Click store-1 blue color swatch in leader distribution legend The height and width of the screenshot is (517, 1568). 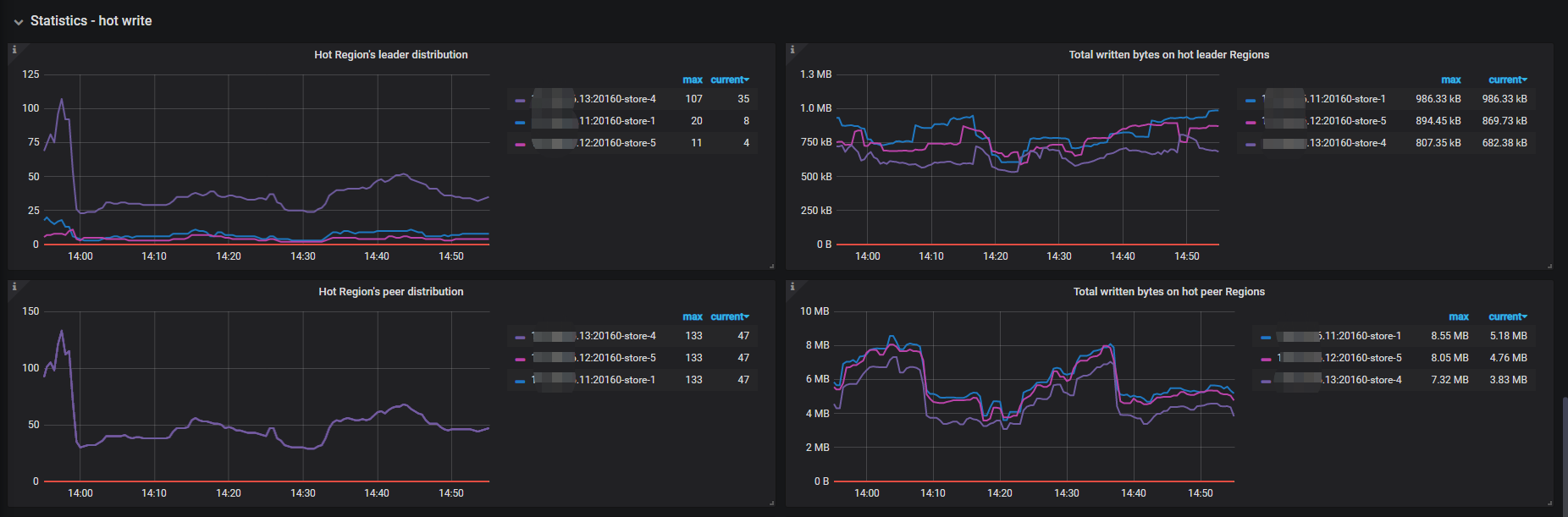[520, 122]
